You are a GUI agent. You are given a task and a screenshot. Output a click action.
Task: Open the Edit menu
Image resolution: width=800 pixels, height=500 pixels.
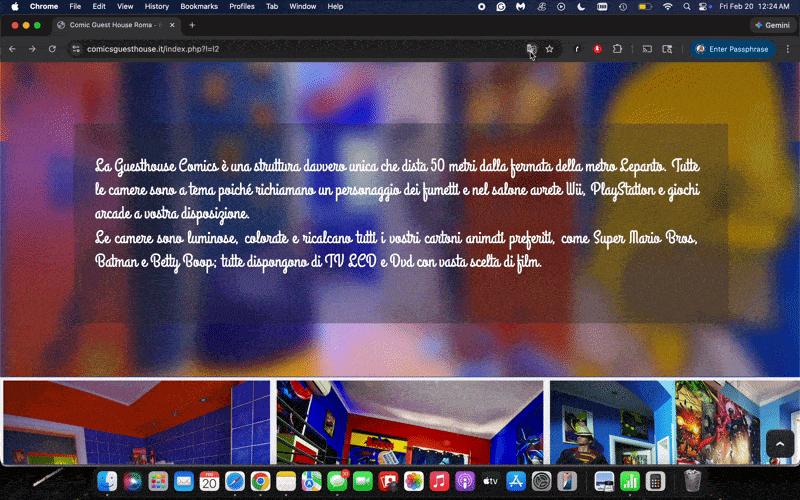coord(99,7)
